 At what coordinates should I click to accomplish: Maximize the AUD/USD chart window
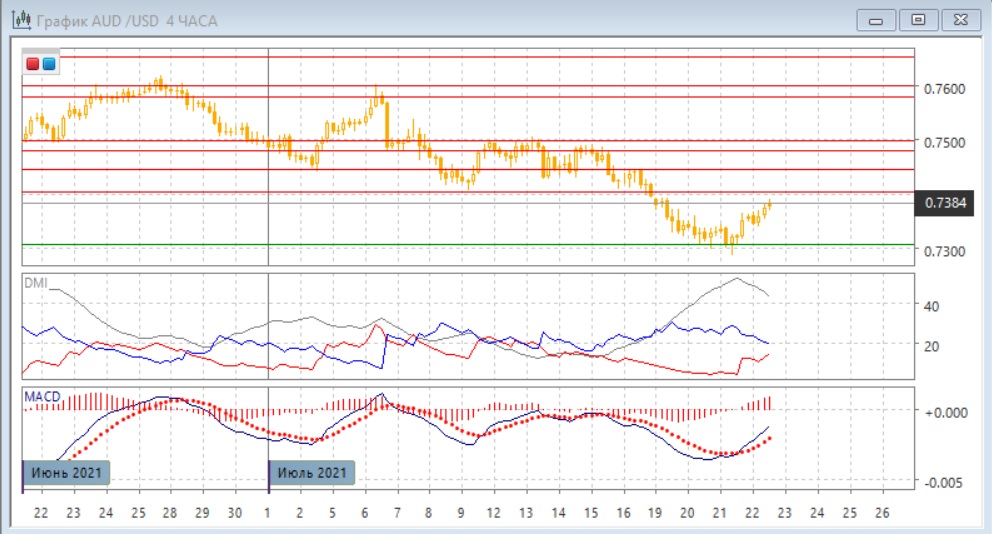[918, 19]
